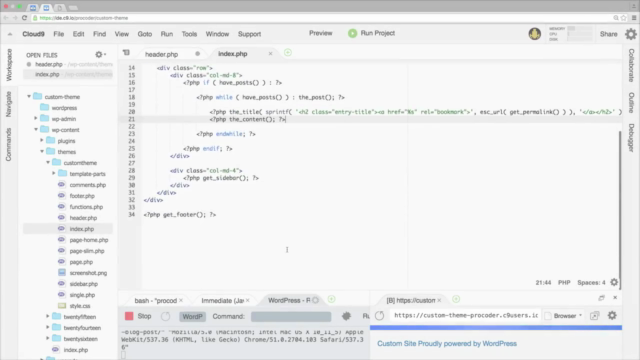Viewport: 640px width, 360px height.
Task: Open screenshot.png in file tree
Action: tap(88, 273)
